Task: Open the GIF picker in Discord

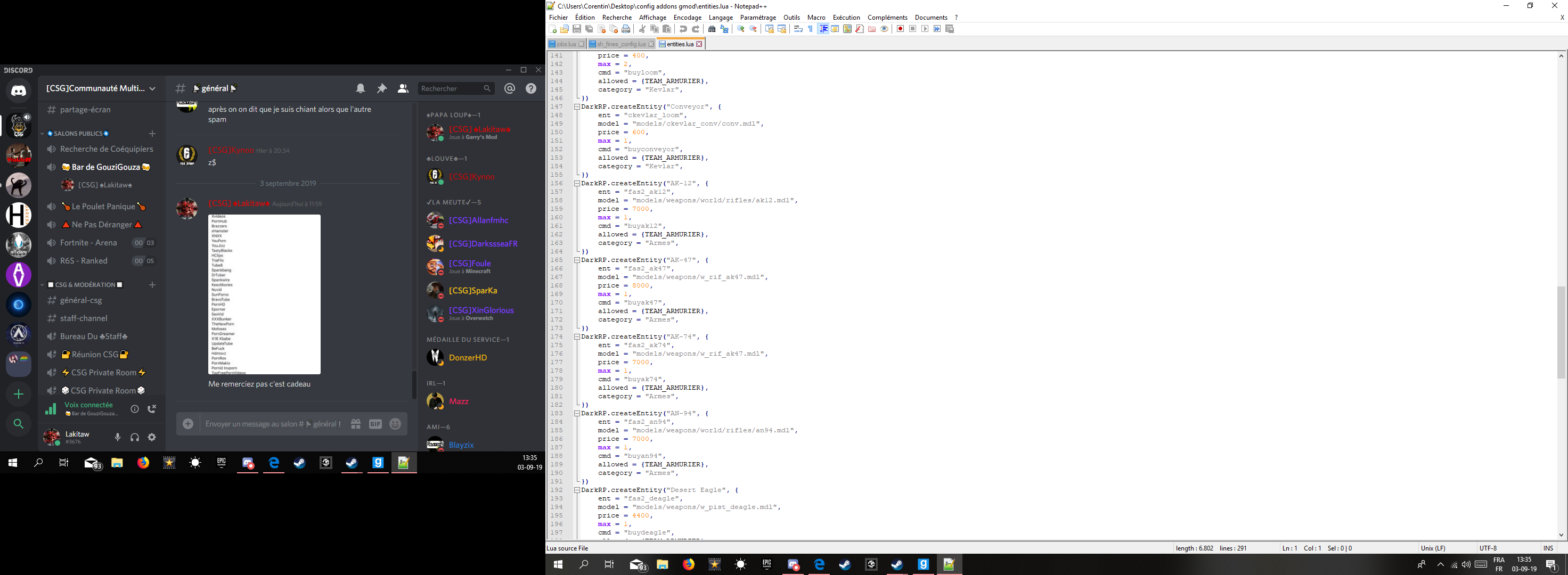Action: coord(375,424)
